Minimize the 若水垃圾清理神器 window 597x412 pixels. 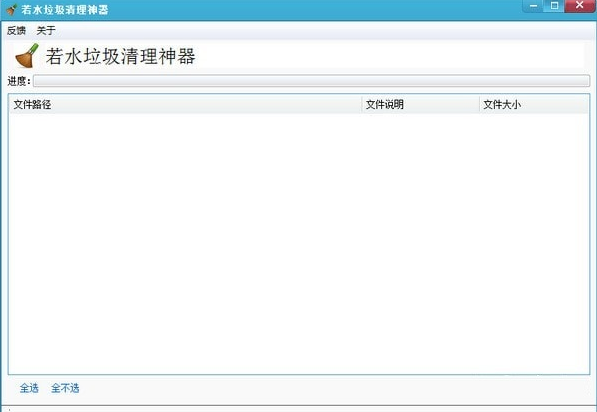(534, 6)
